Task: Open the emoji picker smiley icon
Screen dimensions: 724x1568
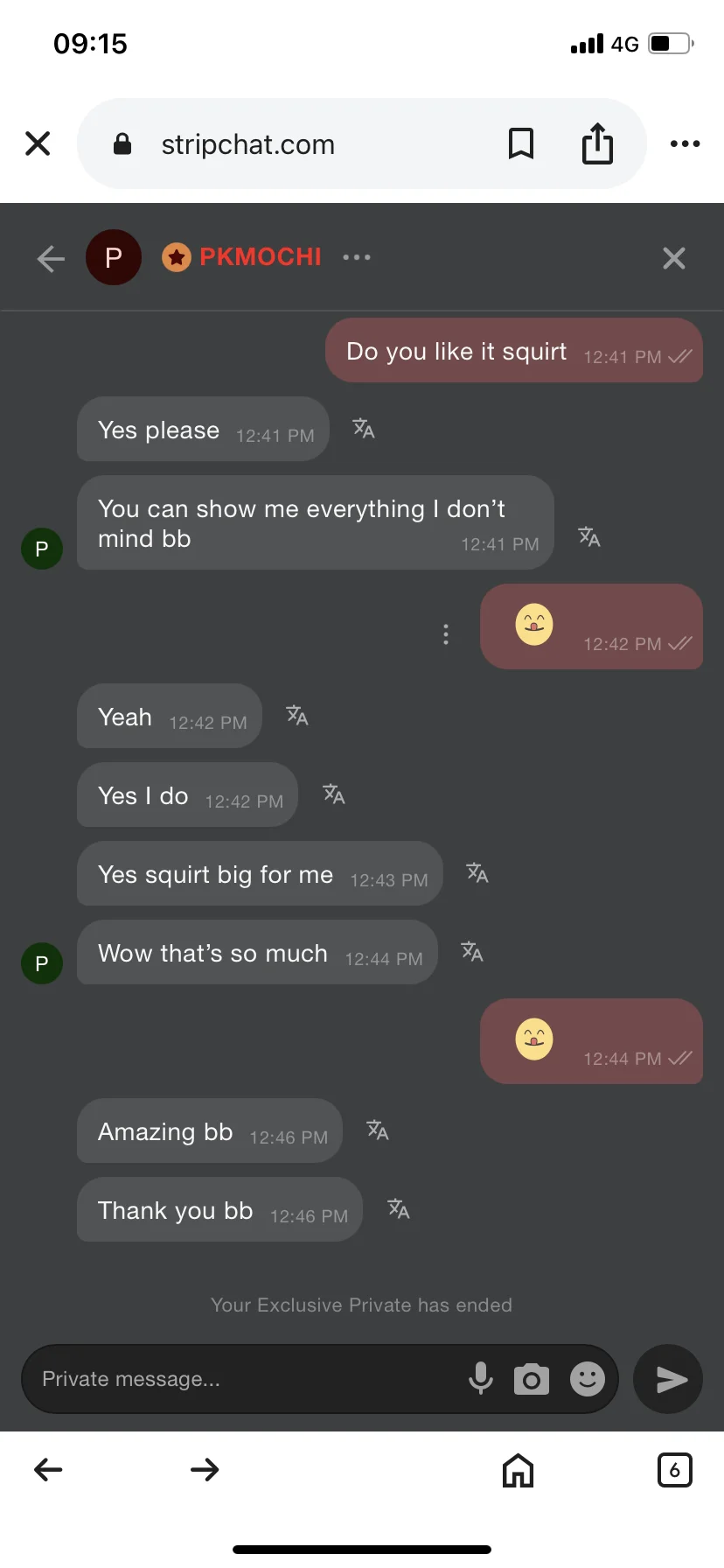Action: point(588,1379)
